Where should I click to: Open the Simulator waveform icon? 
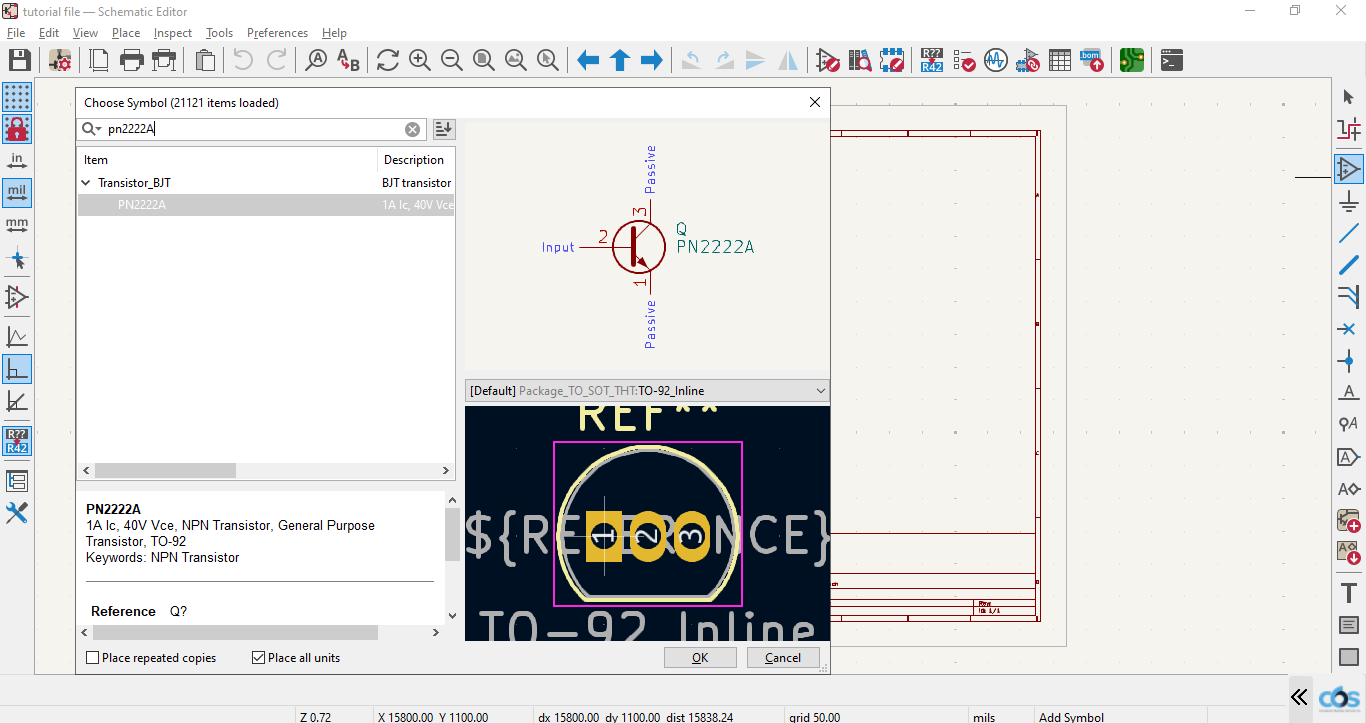point(995,60)
